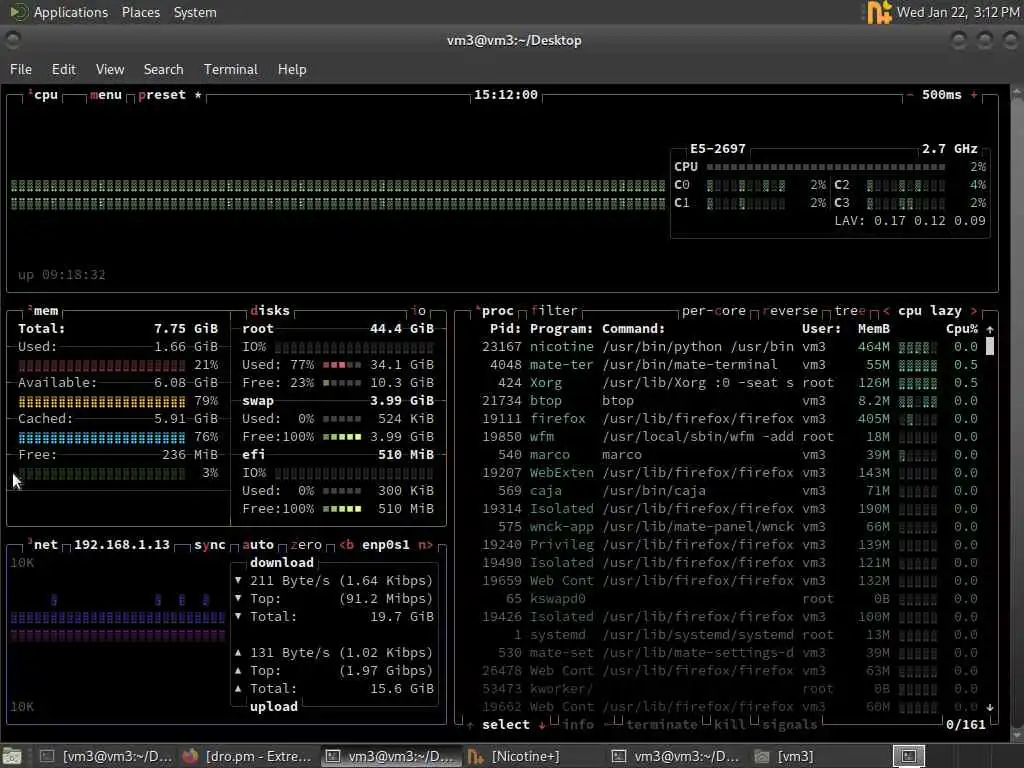Open the Edit menu of the terminal
1024x768 pixels.
tap(63, 69)
